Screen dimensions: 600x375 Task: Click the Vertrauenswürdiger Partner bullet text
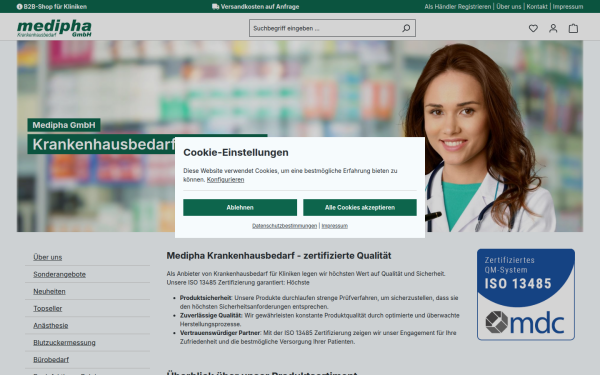click(x=318, y=337)
